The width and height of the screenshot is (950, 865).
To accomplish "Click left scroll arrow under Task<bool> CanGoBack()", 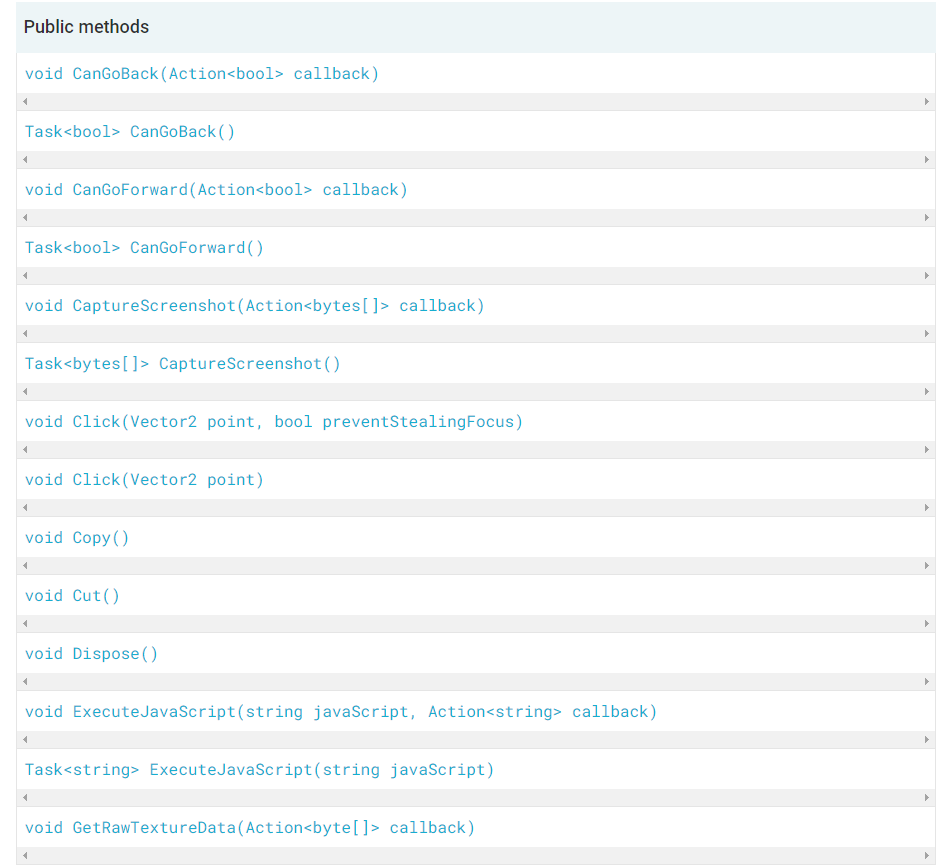I will [25, 160].
